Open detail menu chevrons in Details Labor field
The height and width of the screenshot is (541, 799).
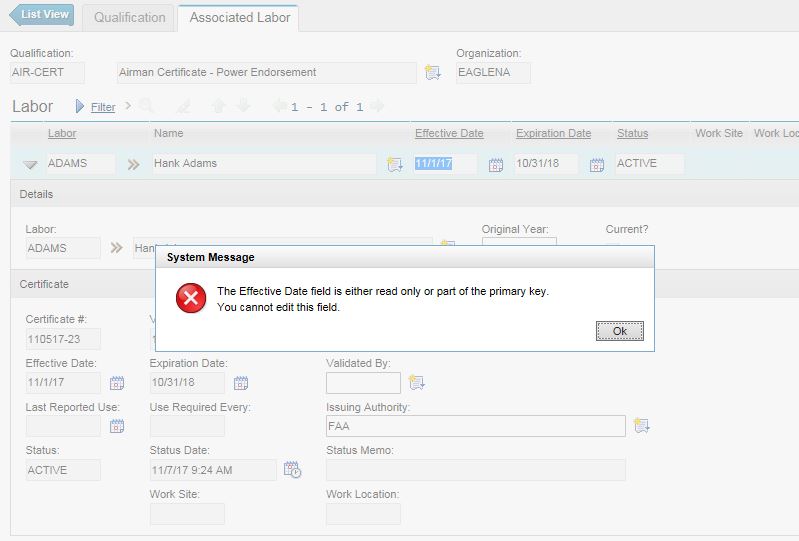click(x=116, y=248)
